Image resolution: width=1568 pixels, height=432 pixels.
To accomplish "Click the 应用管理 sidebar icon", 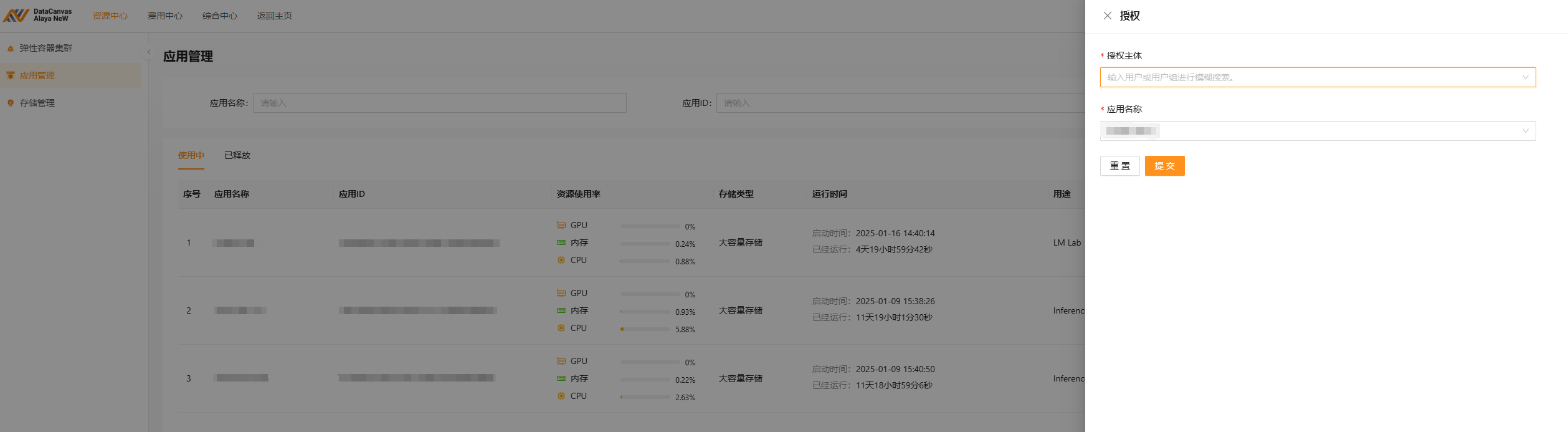I will point(11,75).
